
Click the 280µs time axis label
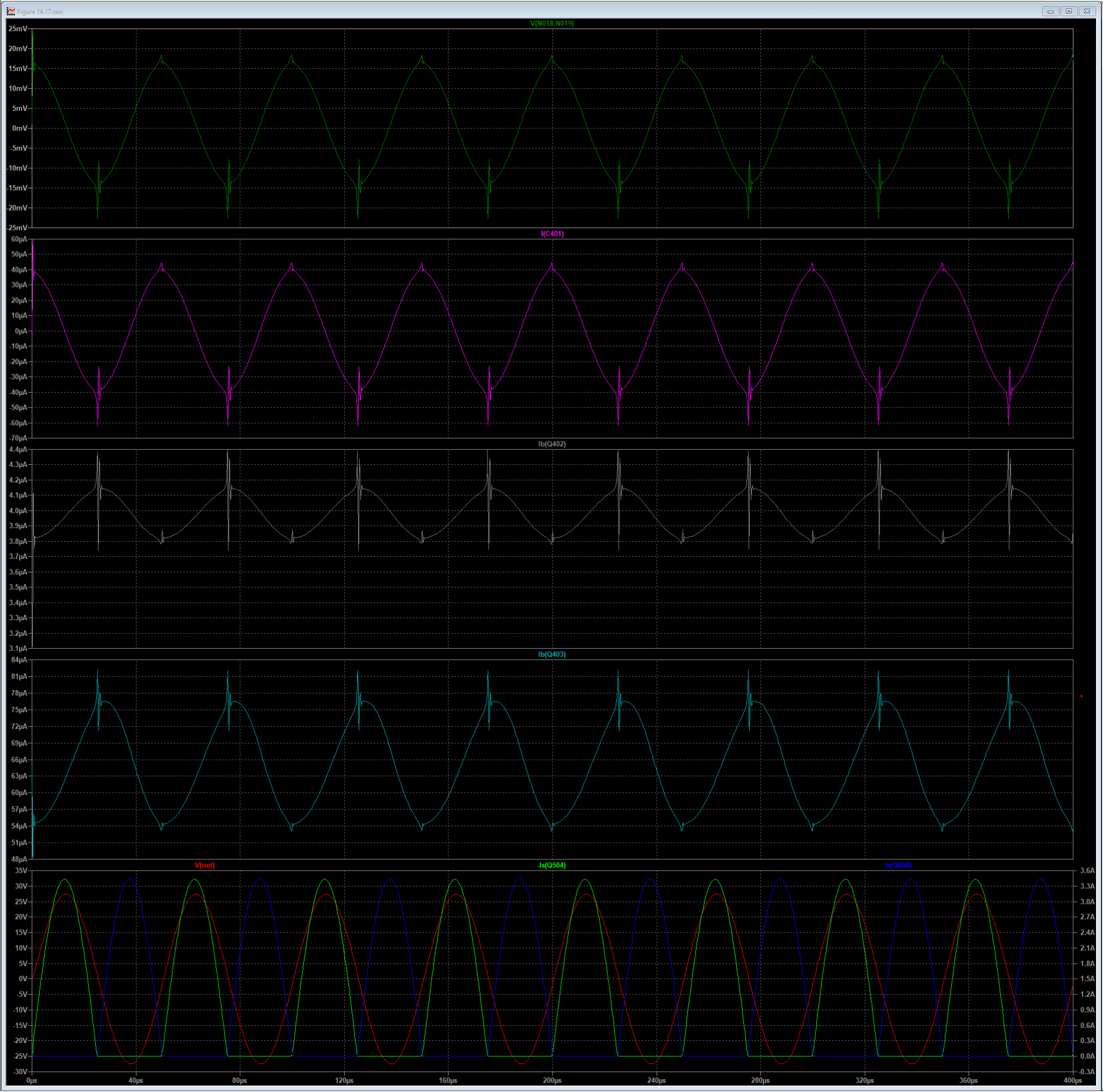pyautogui.click(x=760, y=1081)
